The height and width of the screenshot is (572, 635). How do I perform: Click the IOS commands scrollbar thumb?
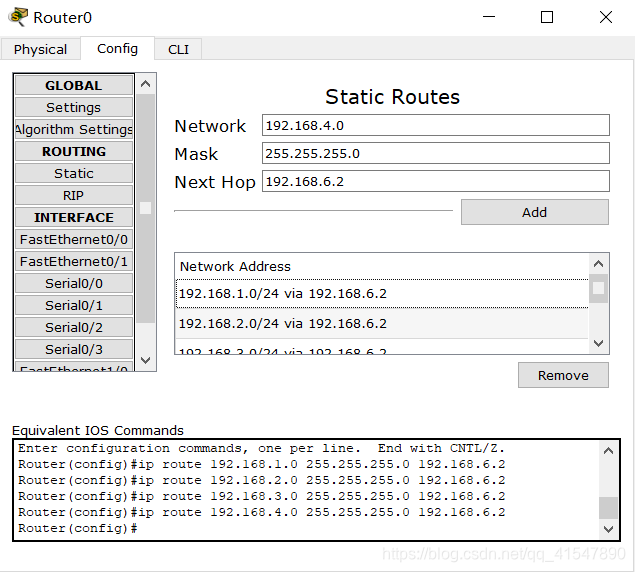click(608, 508)
